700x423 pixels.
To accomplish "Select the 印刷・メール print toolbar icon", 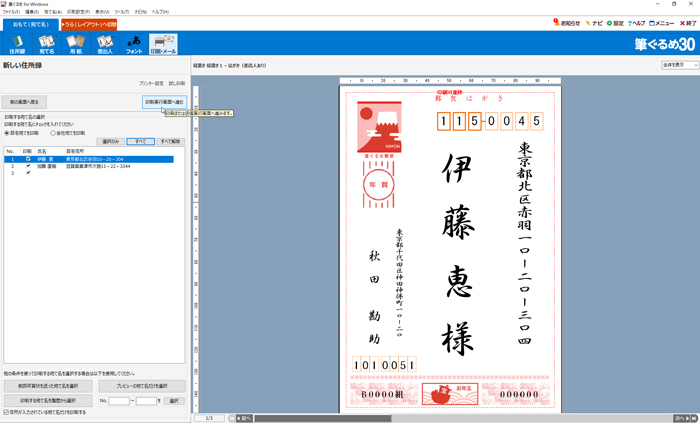I will click(163, 44).
